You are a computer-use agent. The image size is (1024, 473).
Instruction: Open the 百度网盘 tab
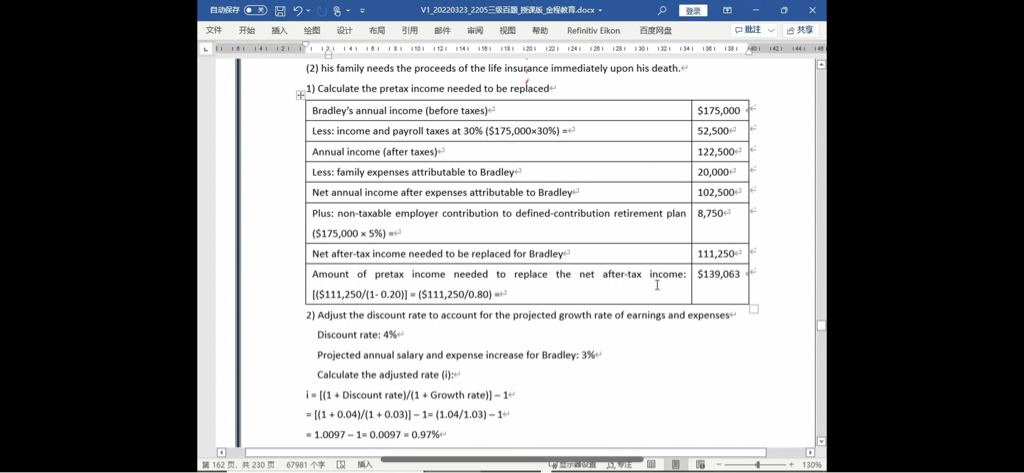pos(656,31)
